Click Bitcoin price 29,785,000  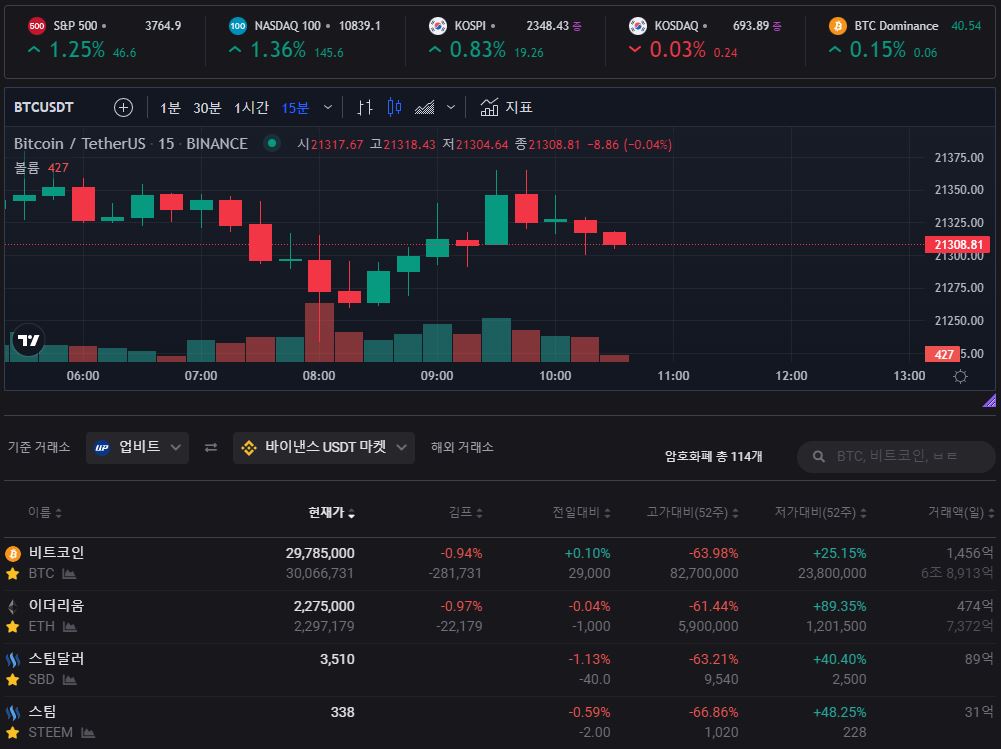click(320, 553)
